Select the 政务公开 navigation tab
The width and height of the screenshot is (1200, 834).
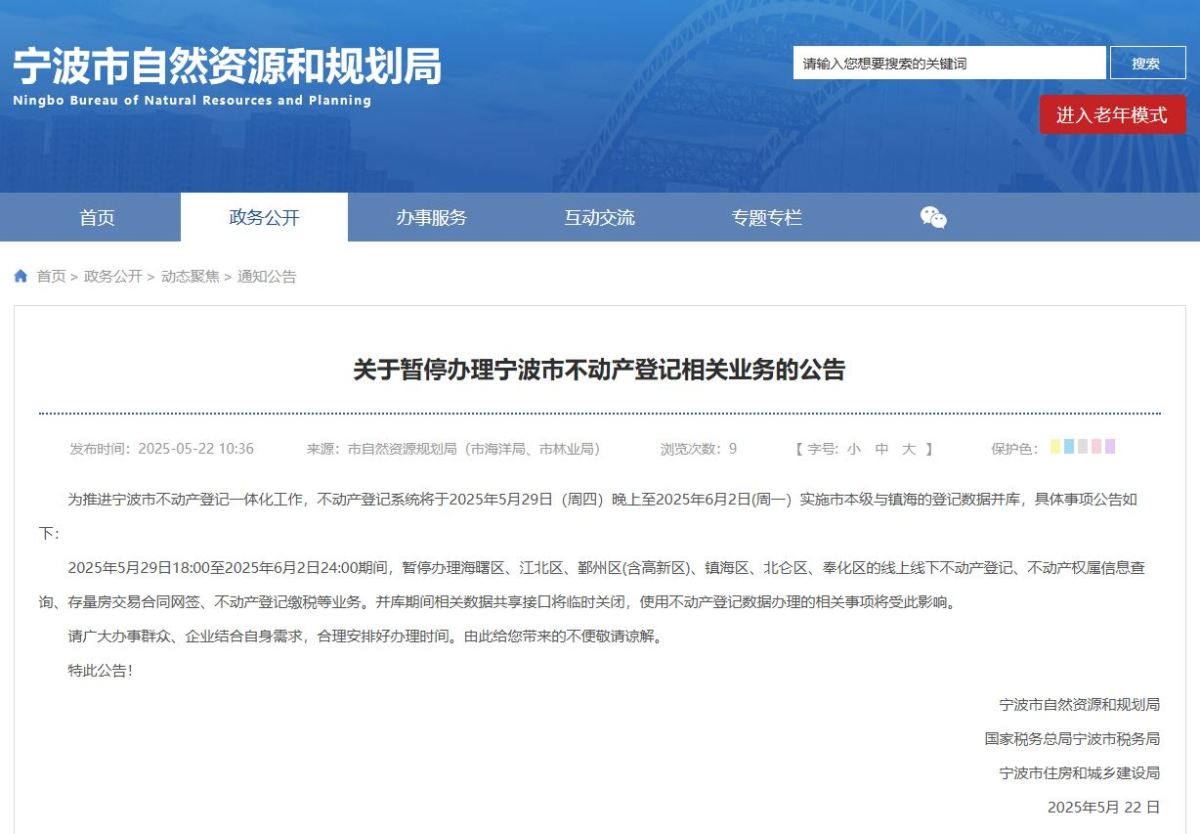[x=264, y=217]
